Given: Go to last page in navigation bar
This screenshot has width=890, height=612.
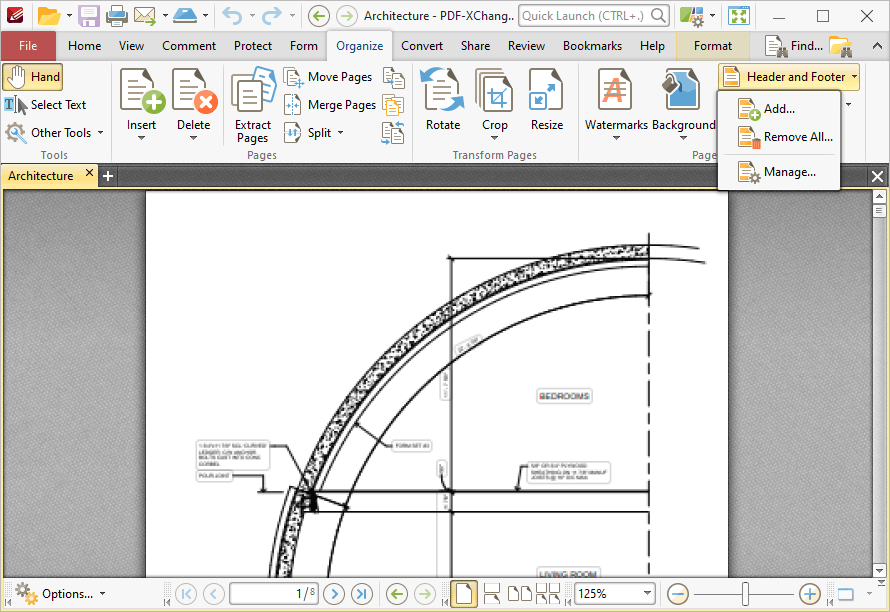Looking at the screenshot, I should [362, 594].
